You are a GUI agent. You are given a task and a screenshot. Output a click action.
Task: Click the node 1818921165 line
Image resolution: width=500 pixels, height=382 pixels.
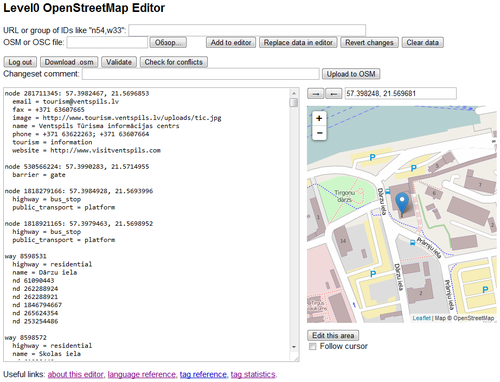click(x=79, y=224)
